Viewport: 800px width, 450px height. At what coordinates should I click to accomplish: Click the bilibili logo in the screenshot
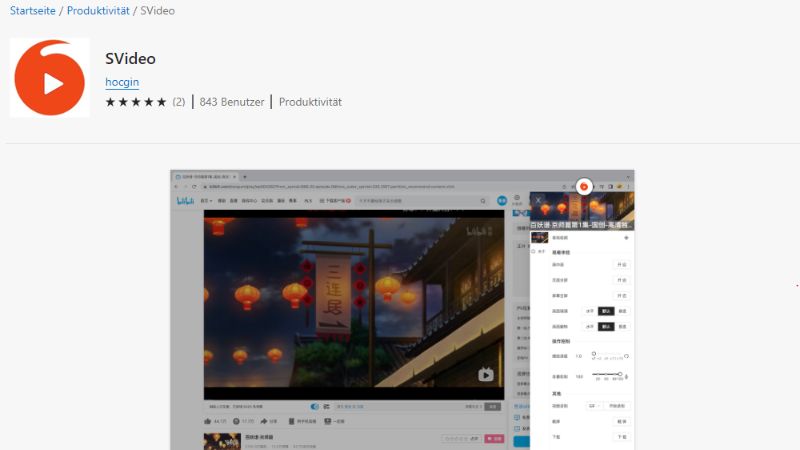[x=185, y=201]
